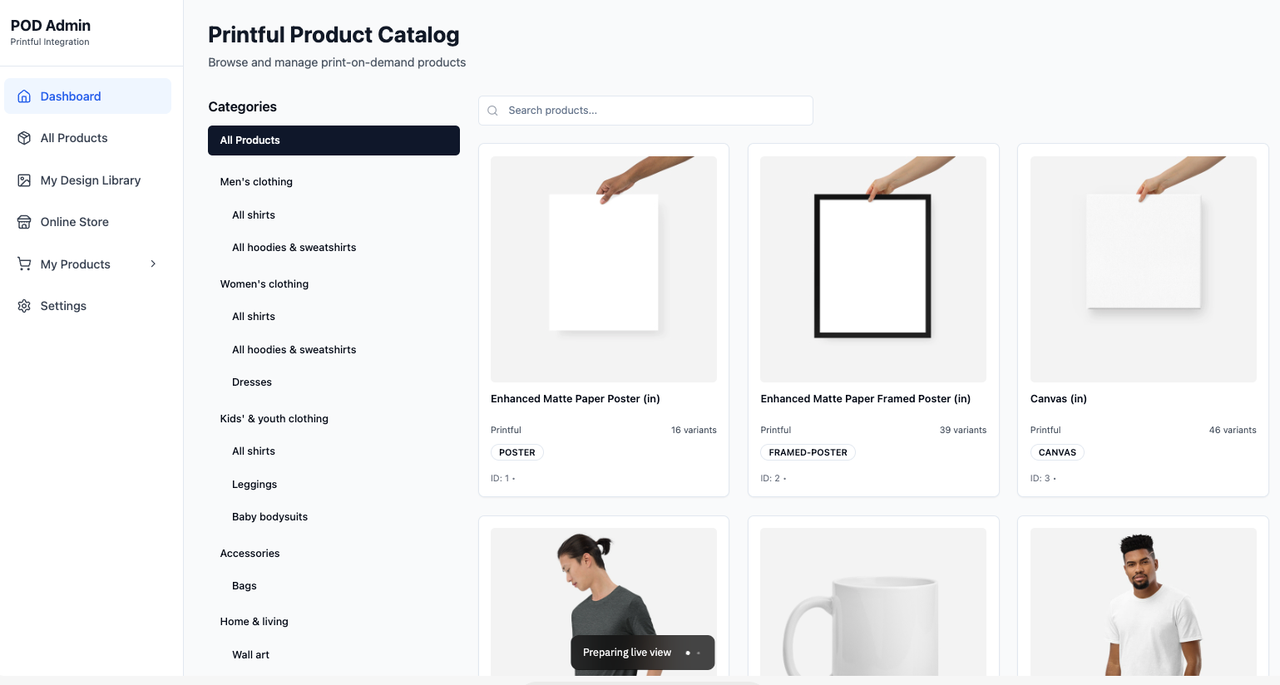Viewport: 1280px width, 685px height.
Task: Click the storefront icon for Online Store
Action: tap(23, 222)
